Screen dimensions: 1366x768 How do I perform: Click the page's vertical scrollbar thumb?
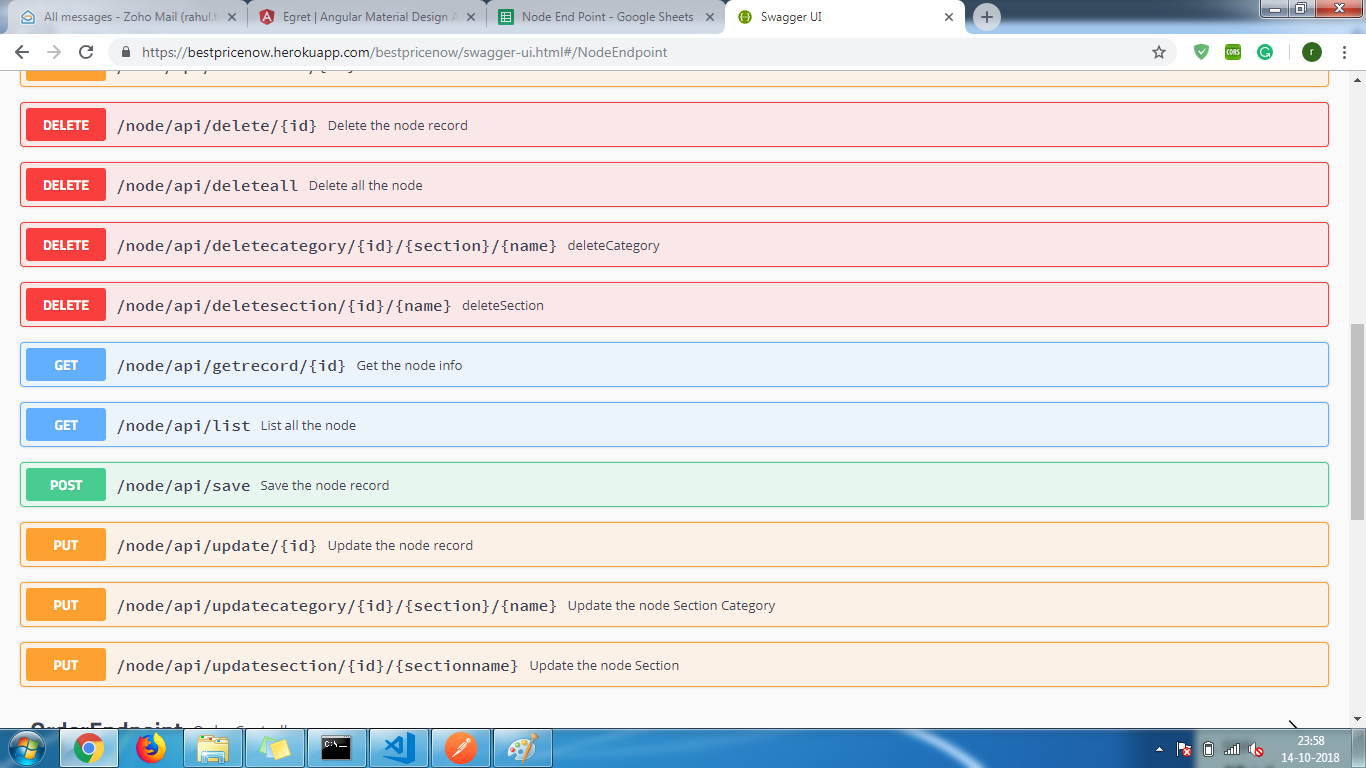tap(1357, 420)
